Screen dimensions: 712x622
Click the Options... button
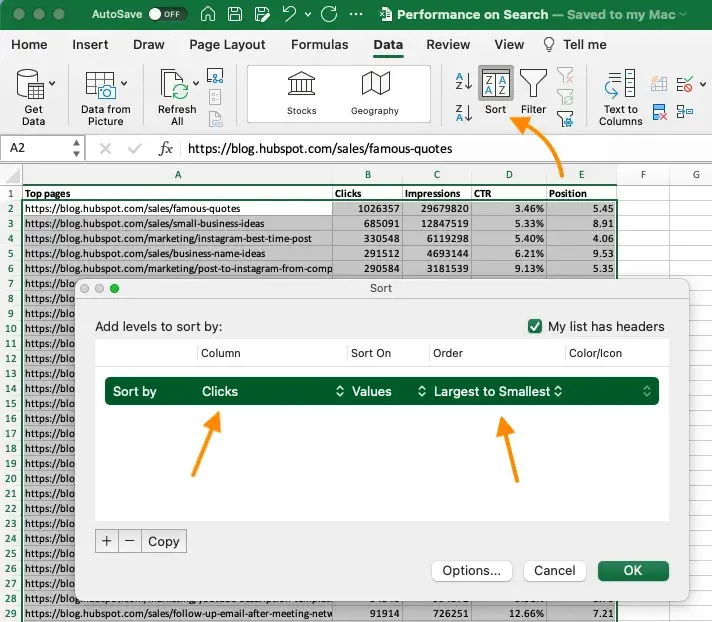click(x=472, y=570)
